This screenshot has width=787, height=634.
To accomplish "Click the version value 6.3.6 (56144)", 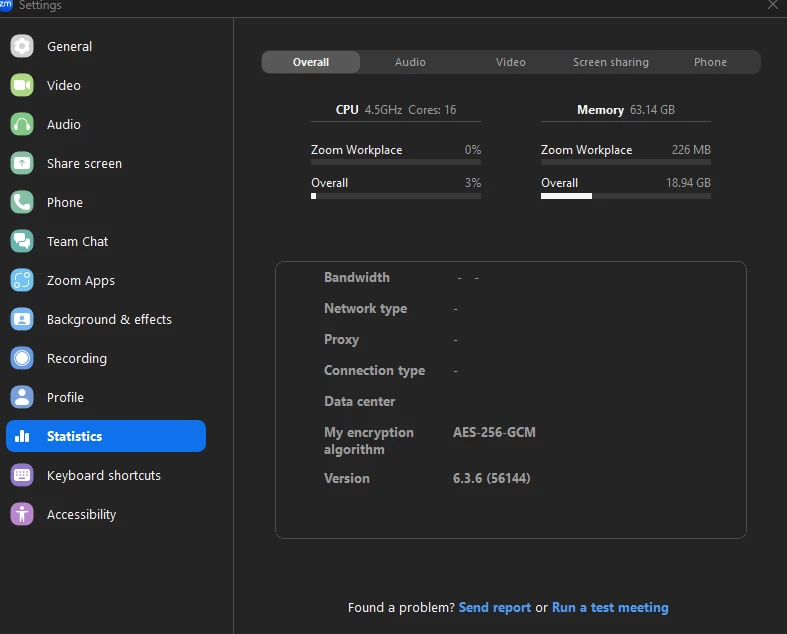I will [x=491, y=478].
